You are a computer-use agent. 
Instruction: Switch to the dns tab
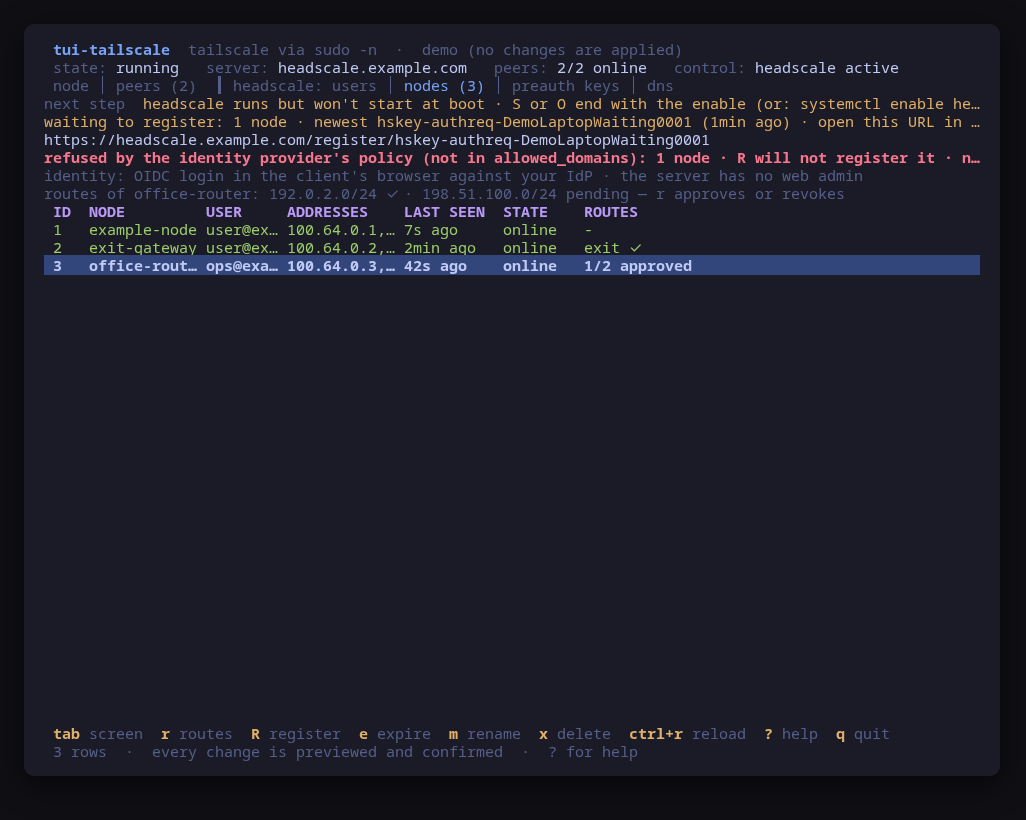click(660, 86)
